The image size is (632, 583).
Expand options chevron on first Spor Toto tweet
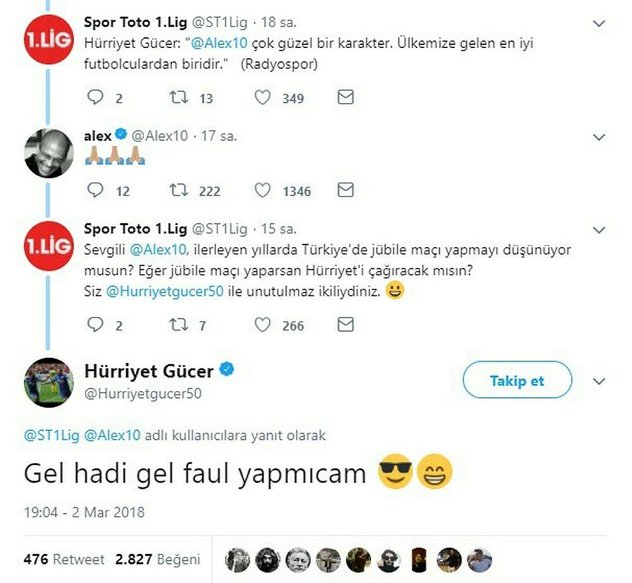pyautogui.click(x=599, y=24)
